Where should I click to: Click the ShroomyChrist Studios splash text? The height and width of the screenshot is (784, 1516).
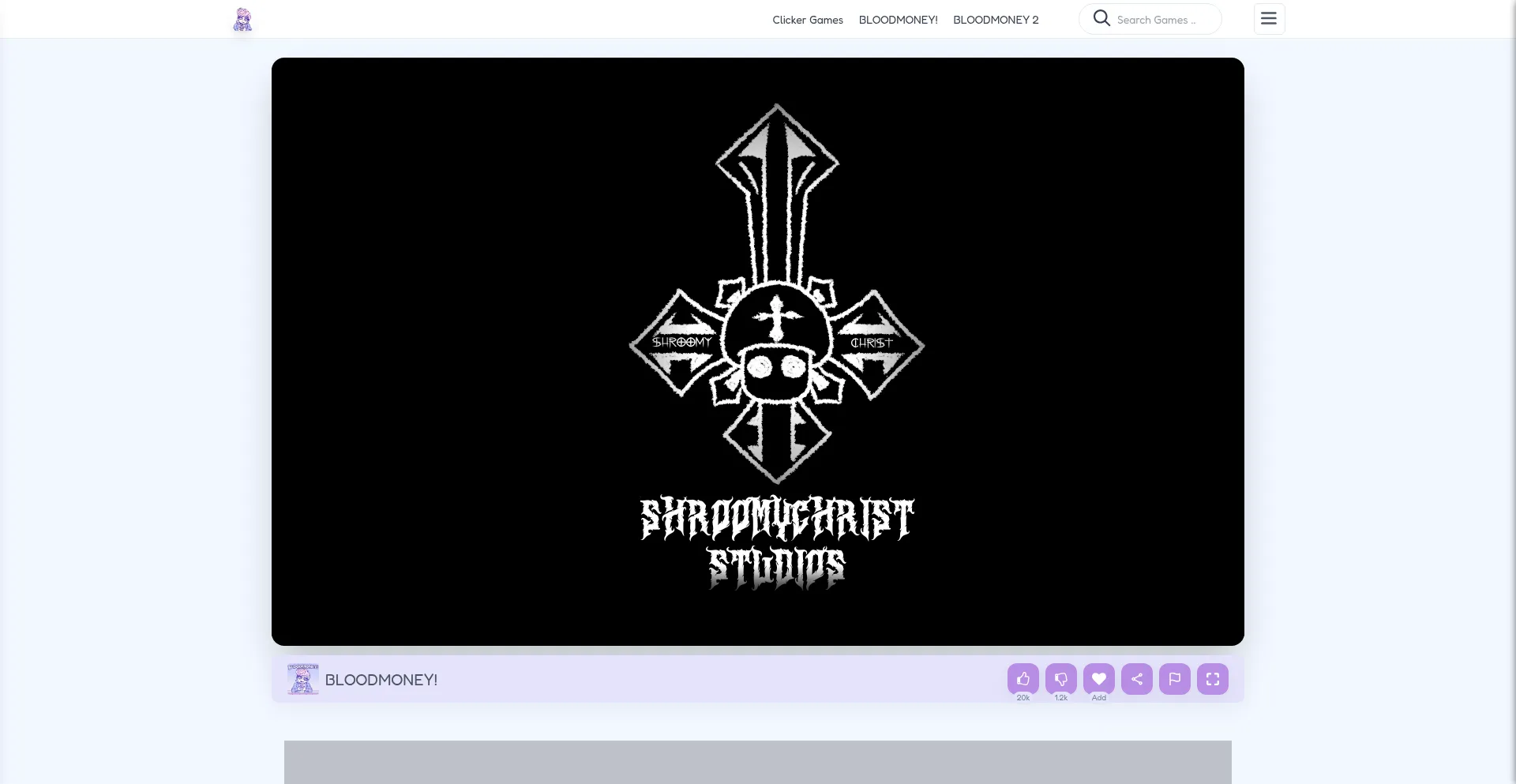pyautogui.click(x=776, y=543)
